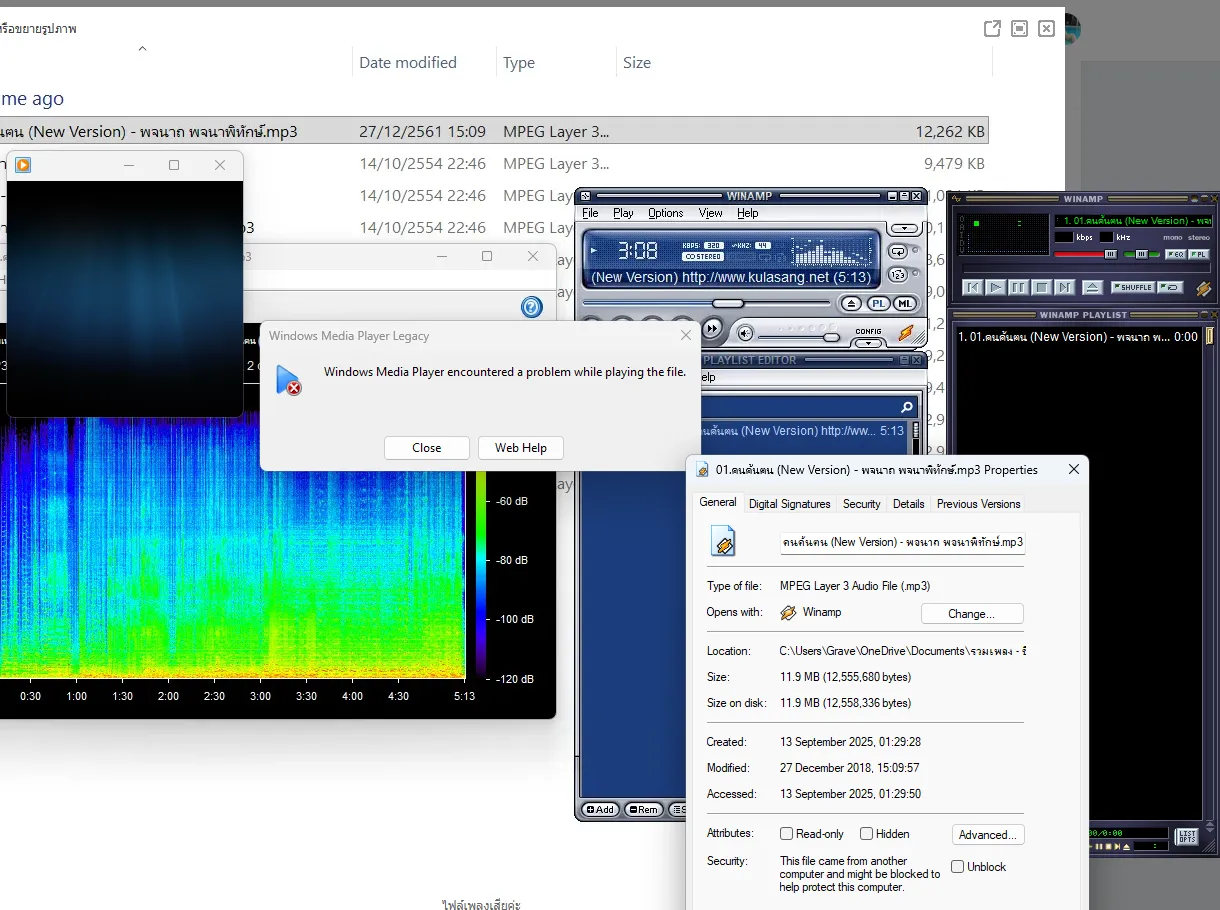Viewport: 1220px width, 910px height.
Task: Tick the Unblock checkbox
Action: (x=957, y=867)
